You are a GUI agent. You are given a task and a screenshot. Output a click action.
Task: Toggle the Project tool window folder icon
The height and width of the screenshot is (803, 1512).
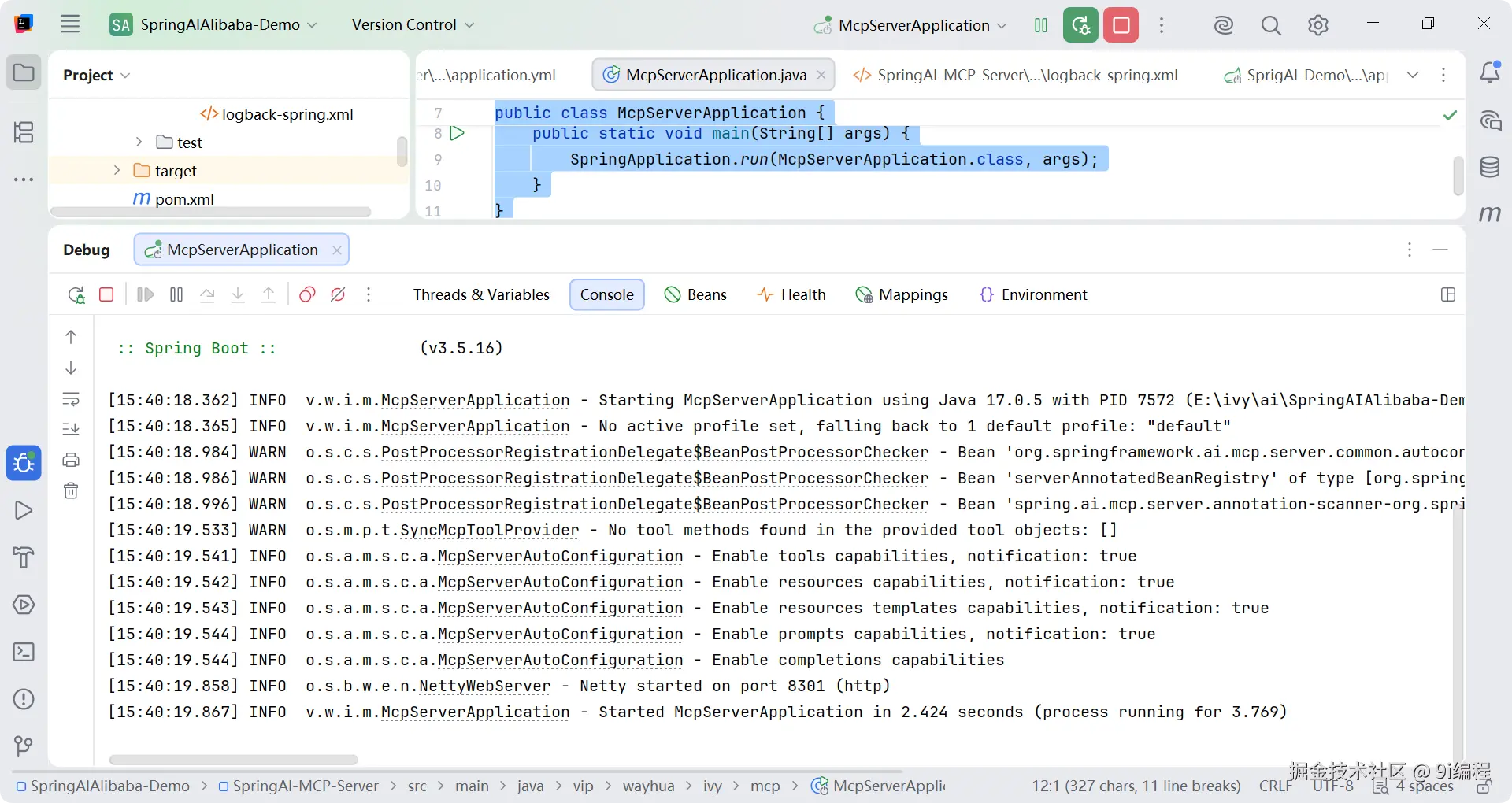[24, 72]
